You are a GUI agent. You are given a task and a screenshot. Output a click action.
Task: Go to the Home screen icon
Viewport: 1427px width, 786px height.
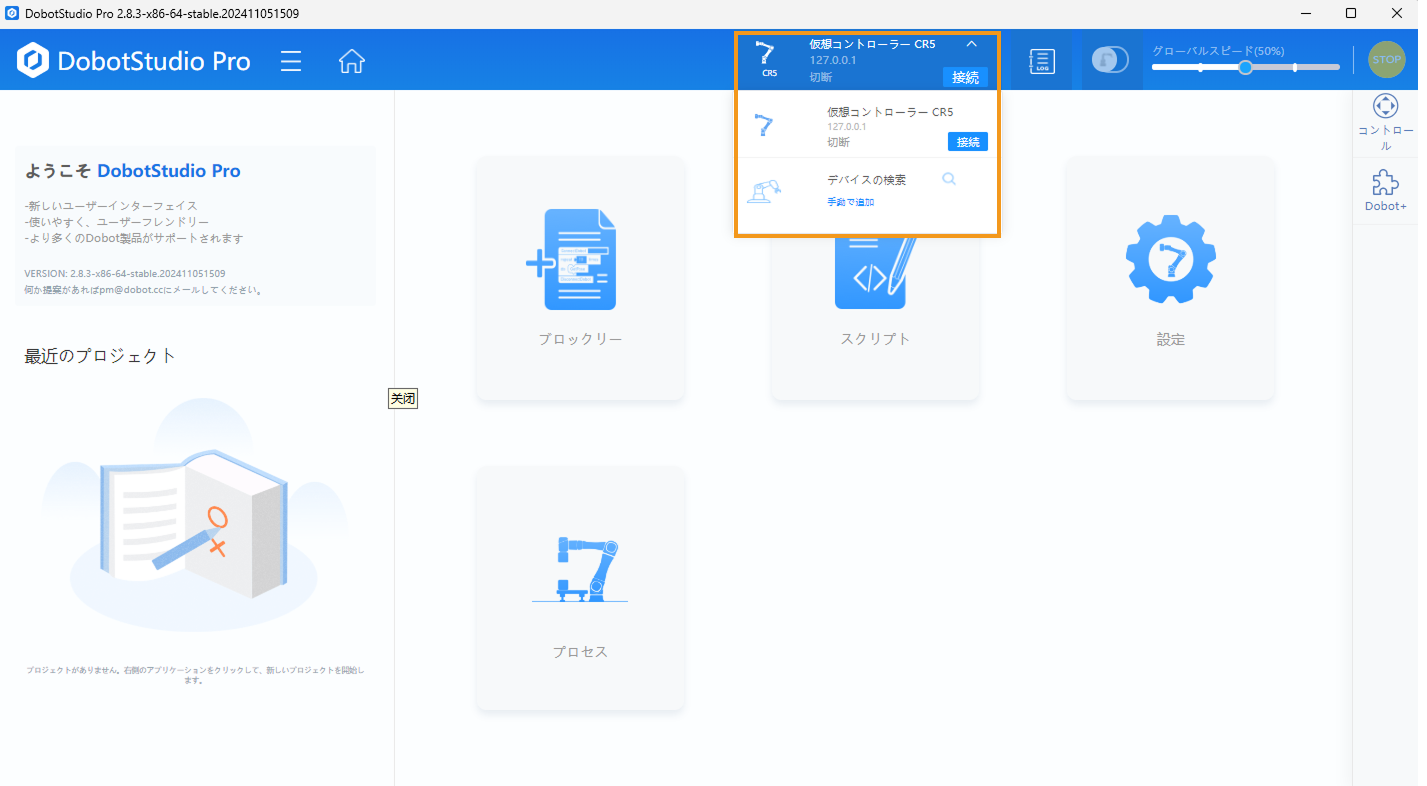click(351, 61)
